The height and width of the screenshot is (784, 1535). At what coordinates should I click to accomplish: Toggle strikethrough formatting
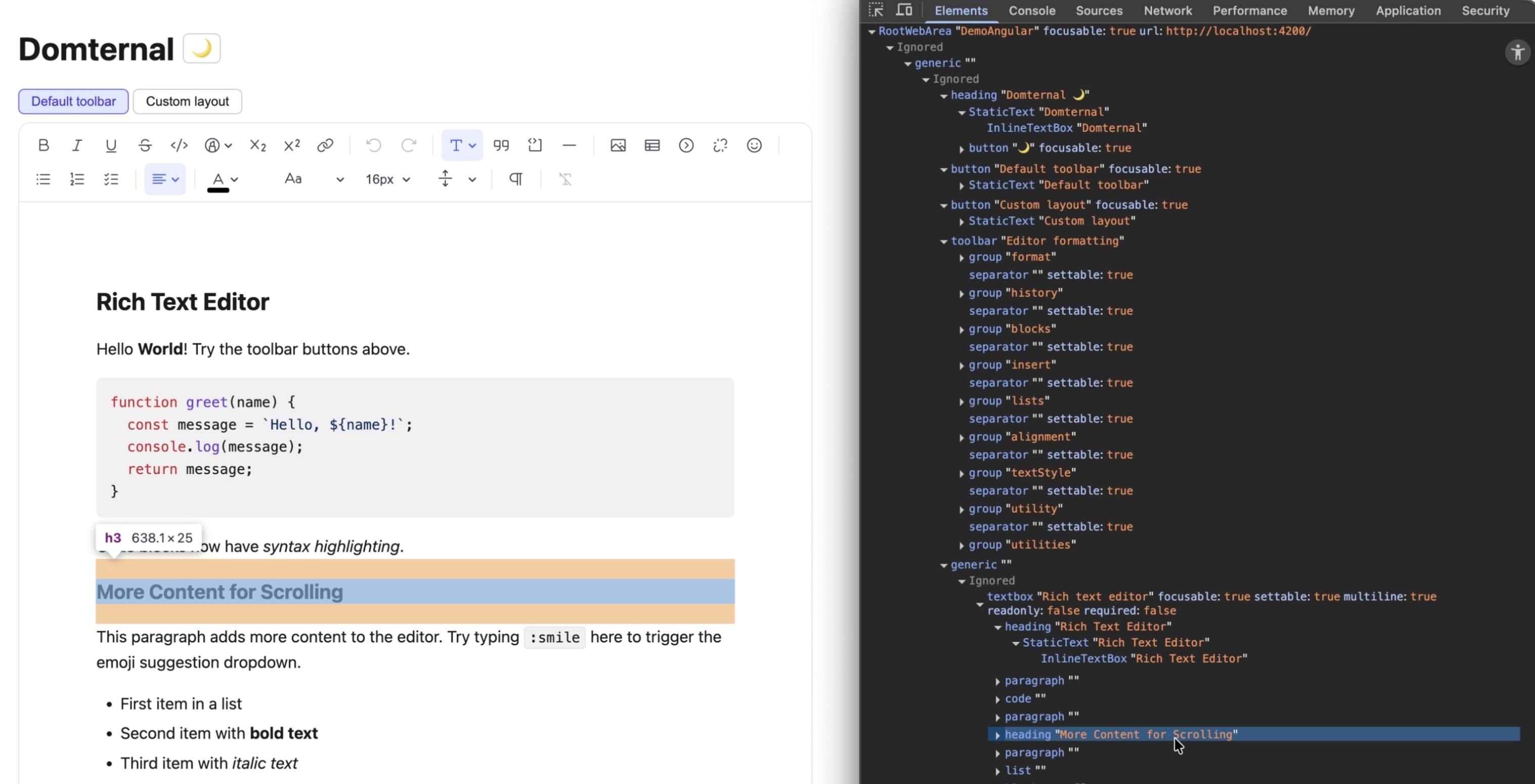(145, 145)
